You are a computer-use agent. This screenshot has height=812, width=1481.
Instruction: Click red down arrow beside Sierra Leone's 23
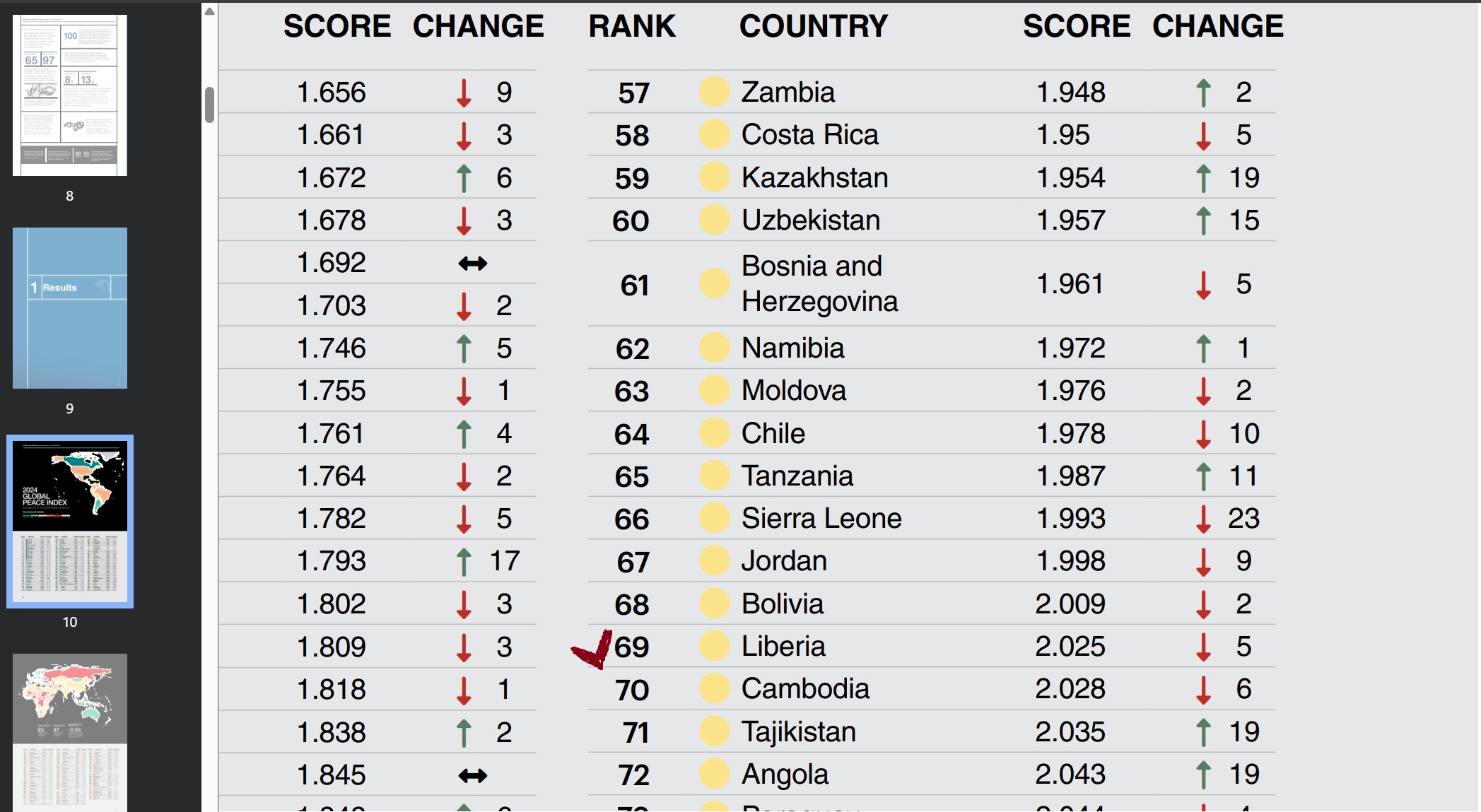1203,519
